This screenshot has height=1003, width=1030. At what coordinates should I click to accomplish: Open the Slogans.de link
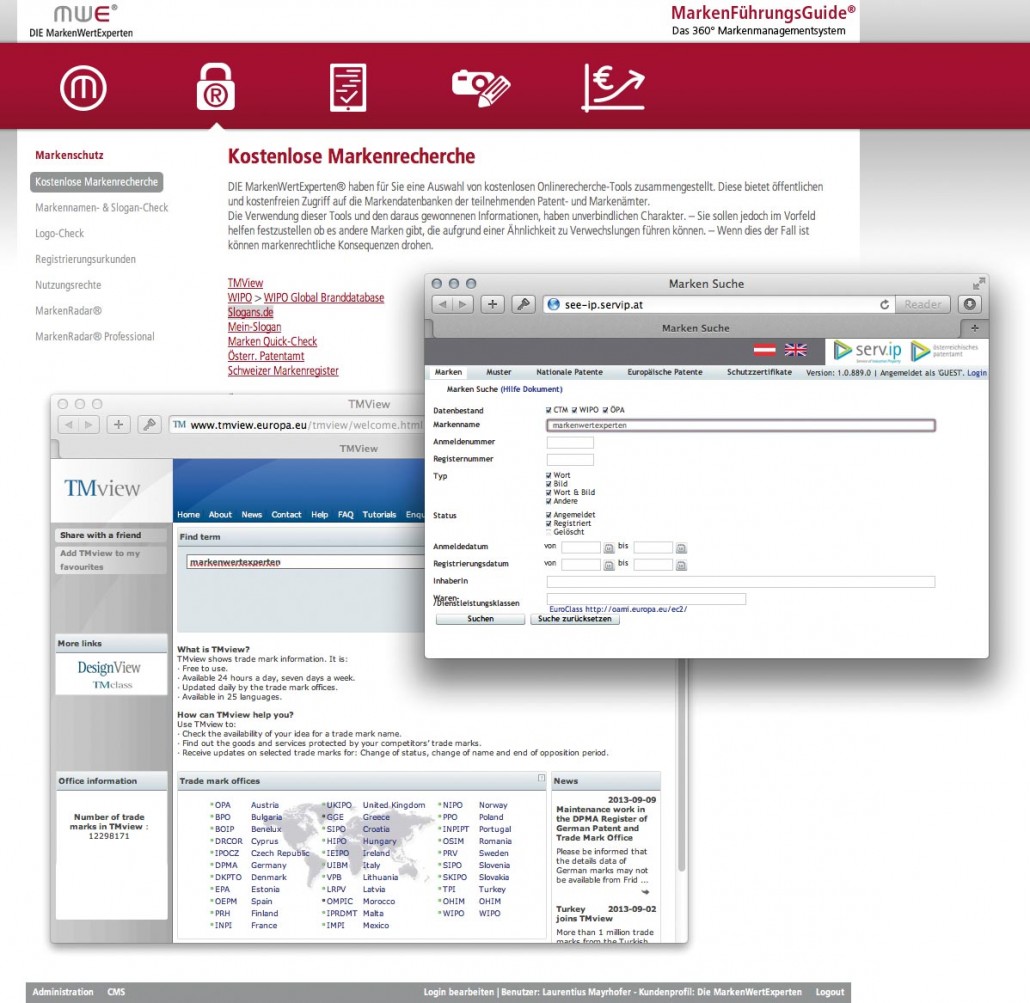250,312
